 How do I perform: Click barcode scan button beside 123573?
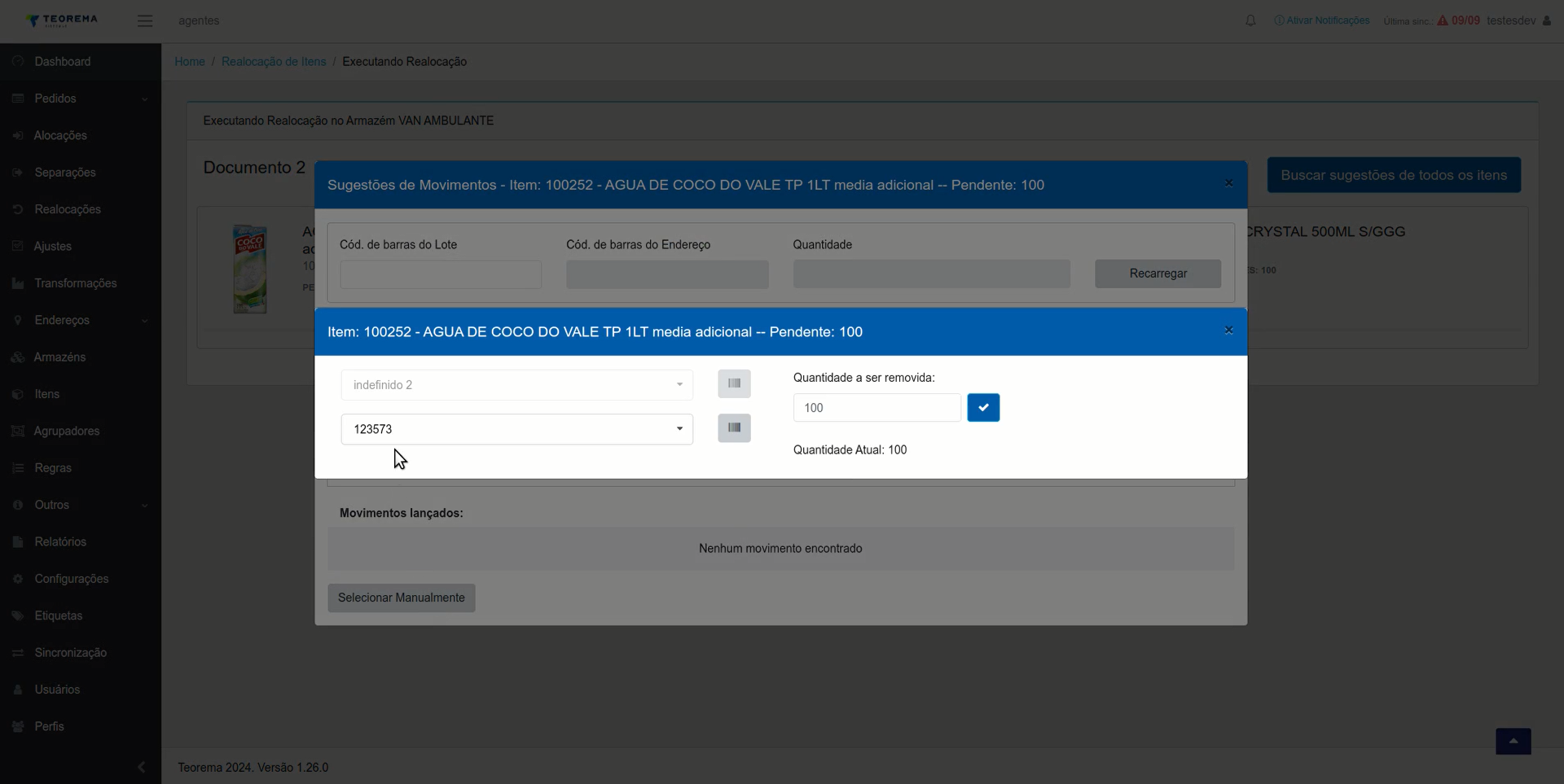point(734,428)
